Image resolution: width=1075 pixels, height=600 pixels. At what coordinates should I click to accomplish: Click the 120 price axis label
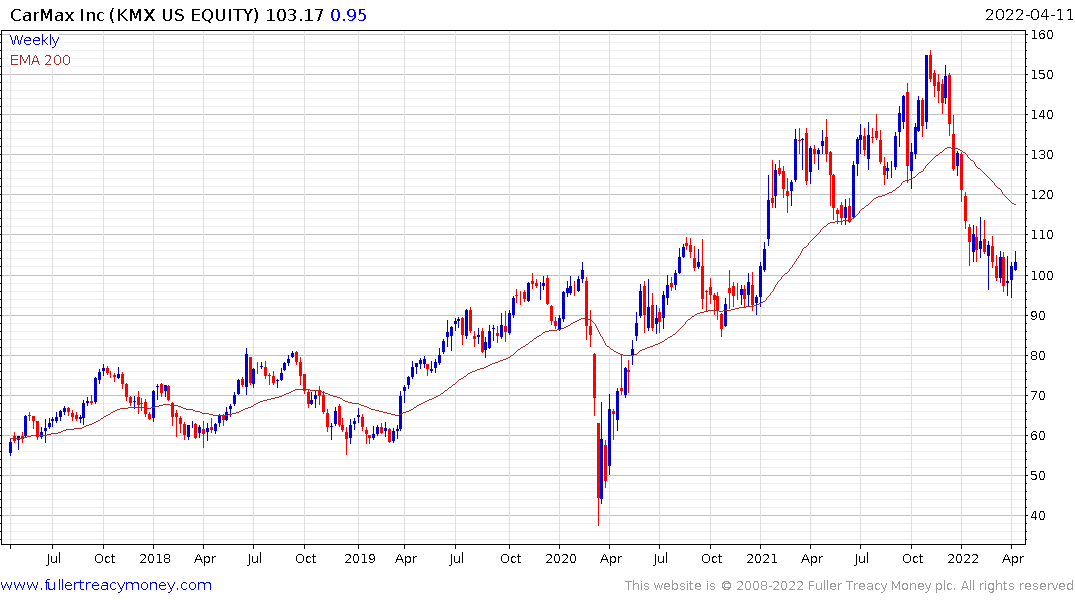[x=1042, y=195]
